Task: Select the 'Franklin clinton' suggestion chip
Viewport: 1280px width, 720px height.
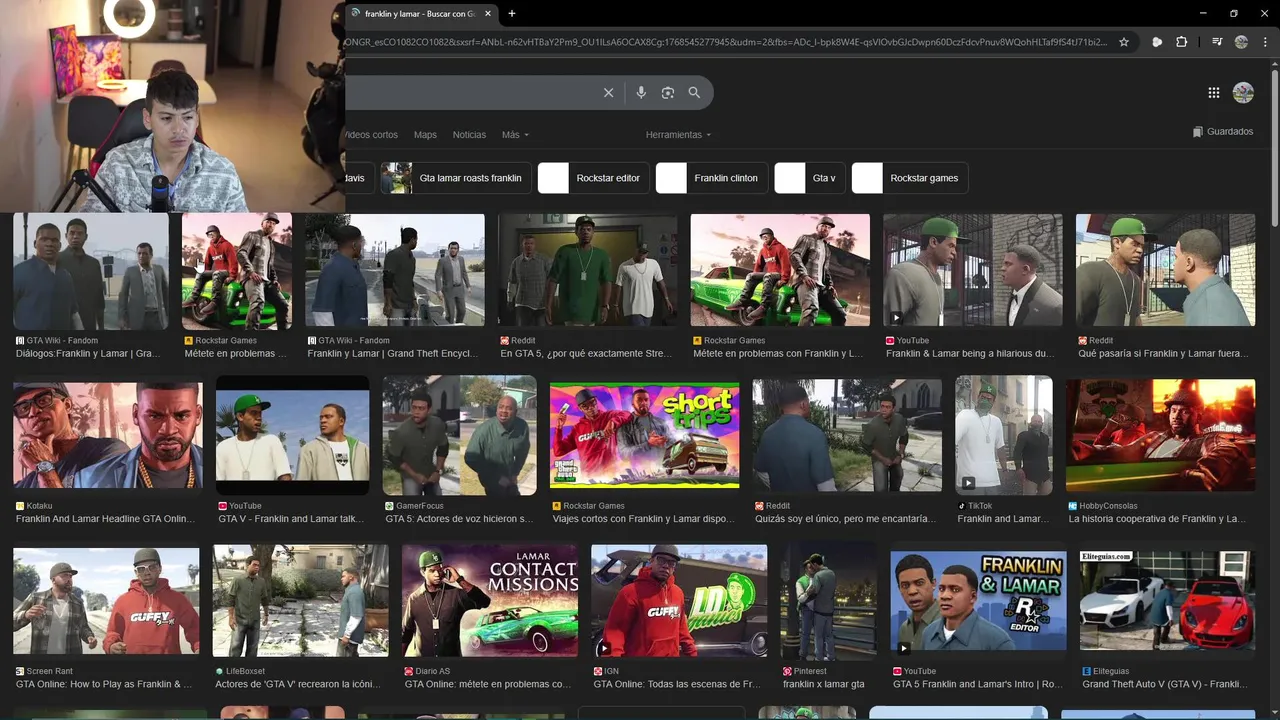Action: 711,178
